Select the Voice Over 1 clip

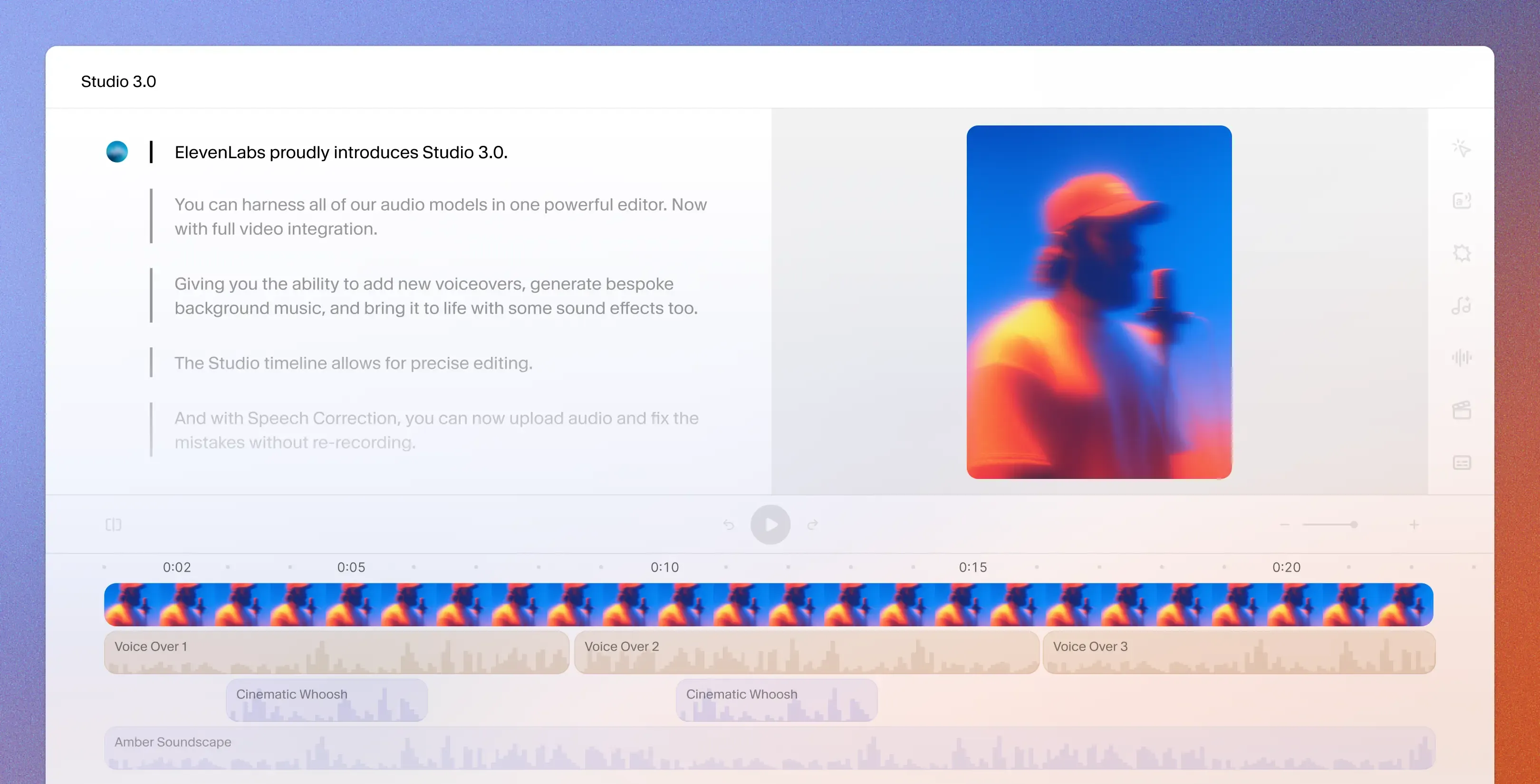[337, 652]
